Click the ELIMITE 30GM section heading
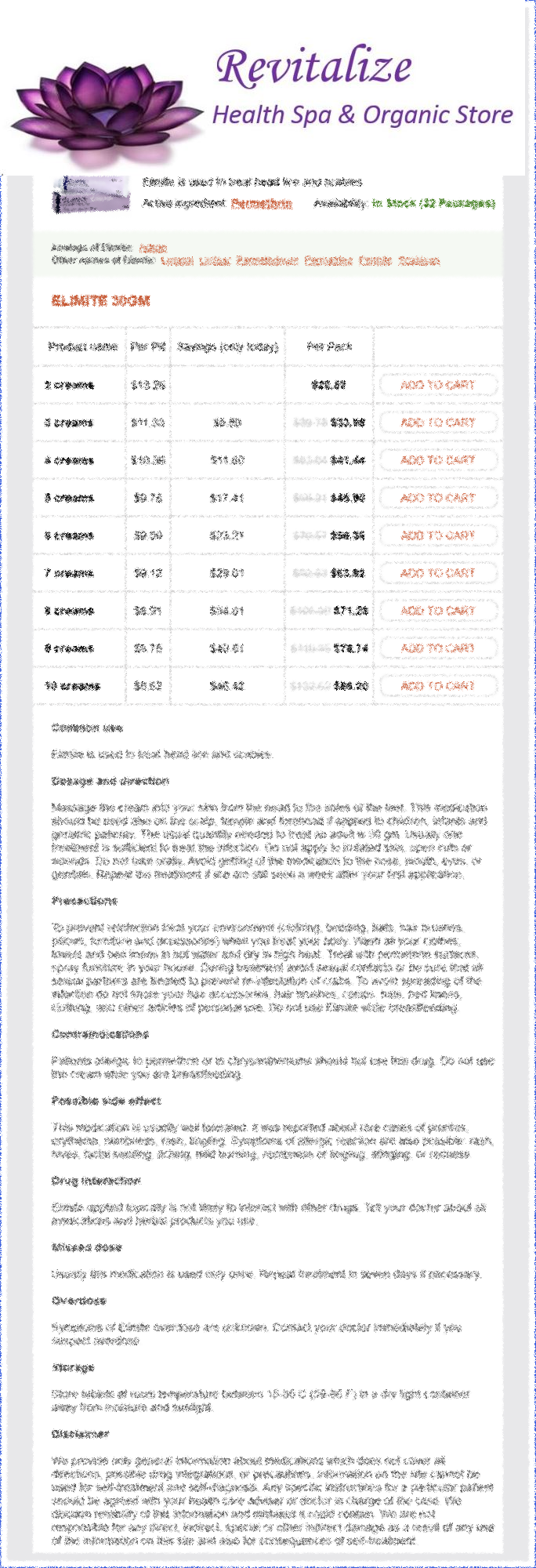 (100, 301)
